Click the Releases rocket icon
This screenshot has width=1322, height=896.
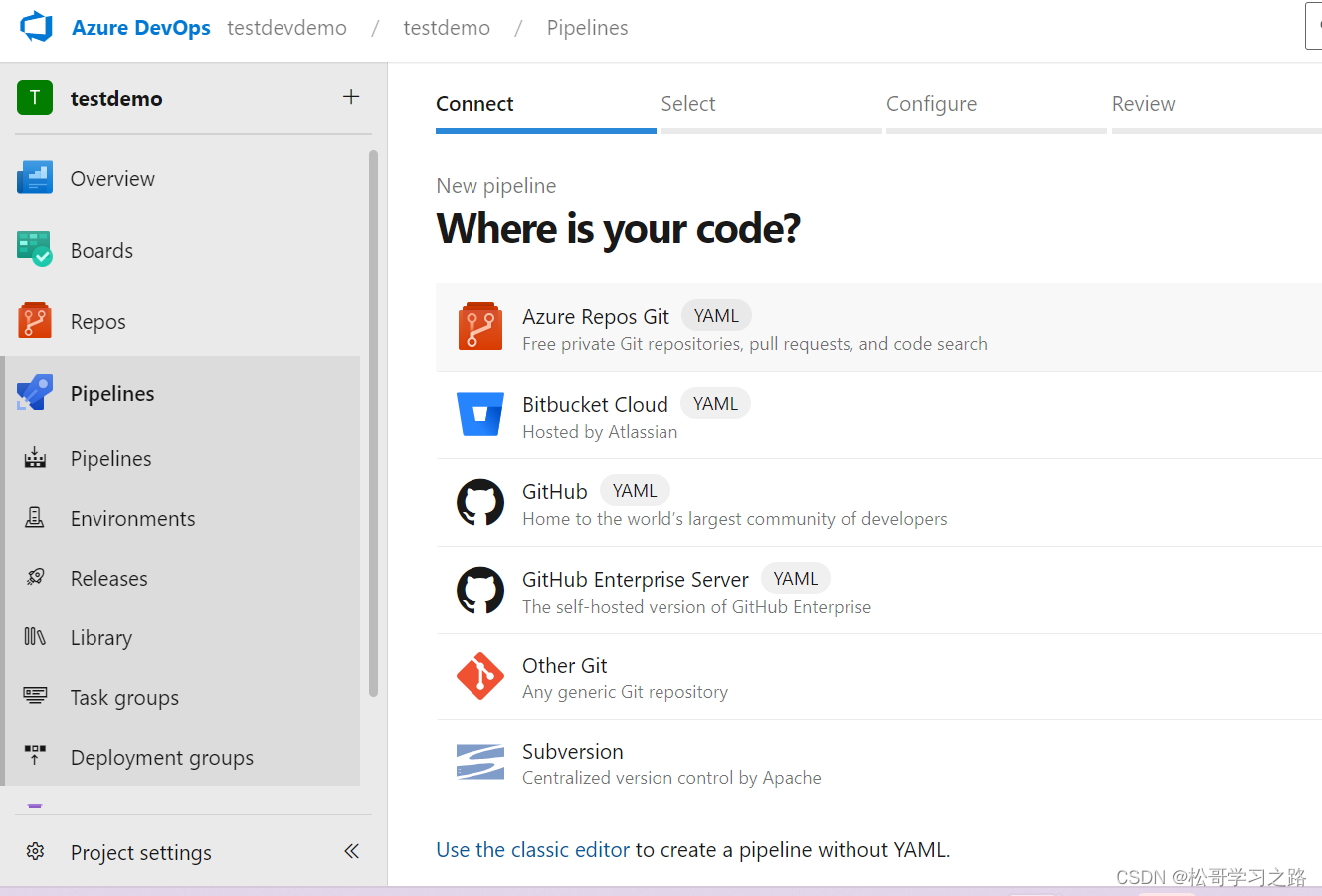coord(35,577)
